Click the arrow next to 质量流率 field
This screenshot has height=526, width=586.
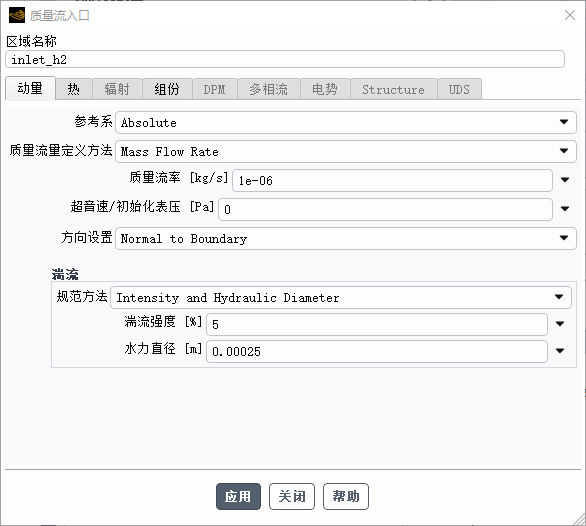point(565,180)
